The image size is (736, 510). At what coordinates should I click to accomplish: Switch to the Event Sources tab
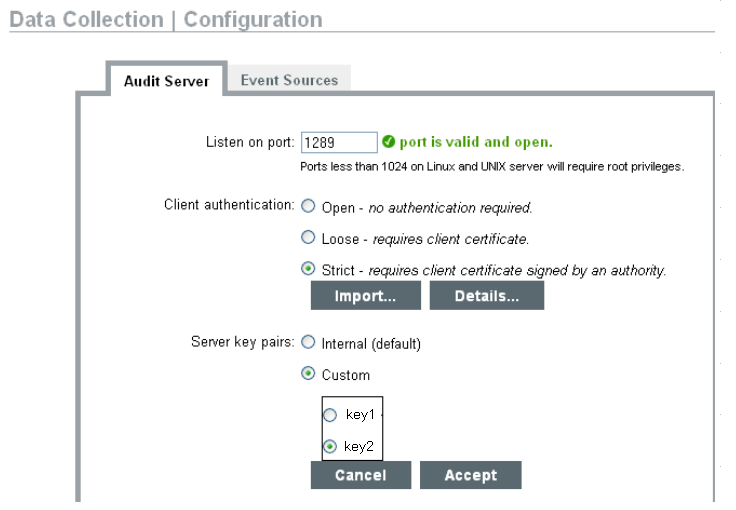point(289,80)
